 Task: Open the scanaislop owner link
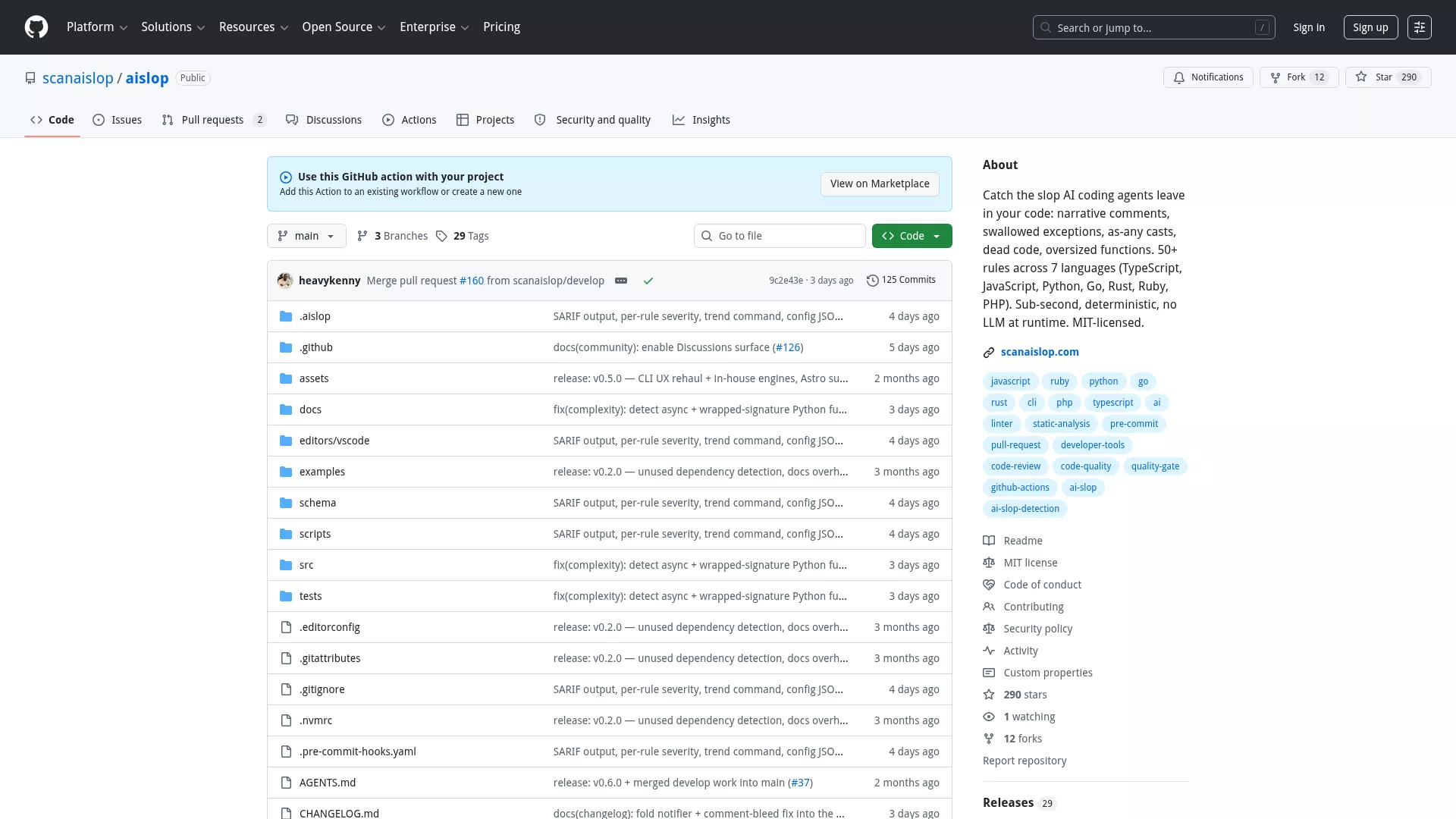coord(77,78)
